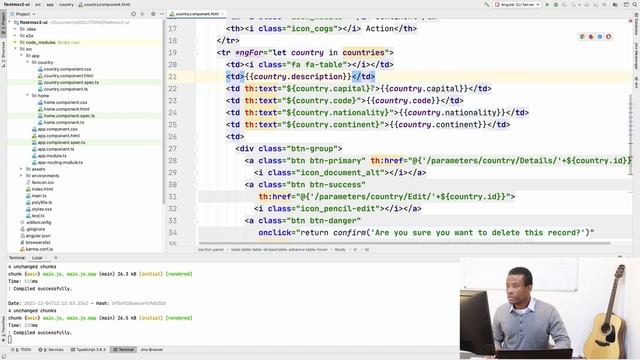Click line number 21 in the gutter
The width and height of the screenshot is (640, 360).
[172, 77]
